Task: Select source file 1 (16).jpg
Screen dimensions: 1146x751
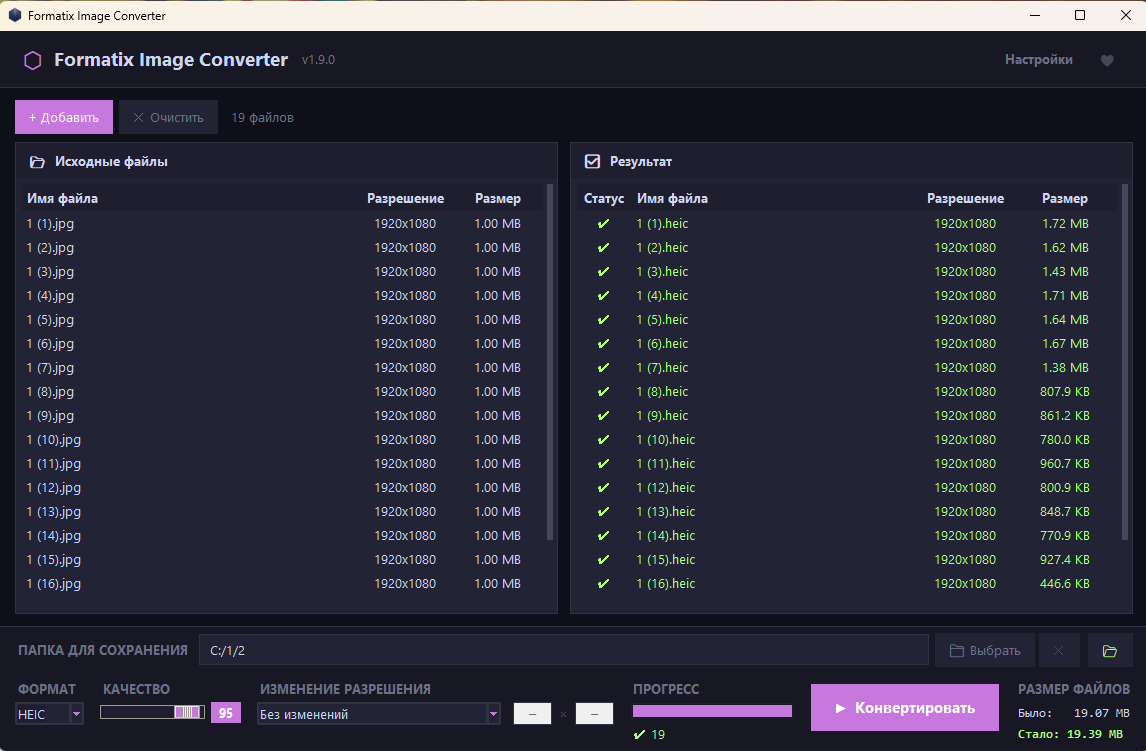Action: 284,584
